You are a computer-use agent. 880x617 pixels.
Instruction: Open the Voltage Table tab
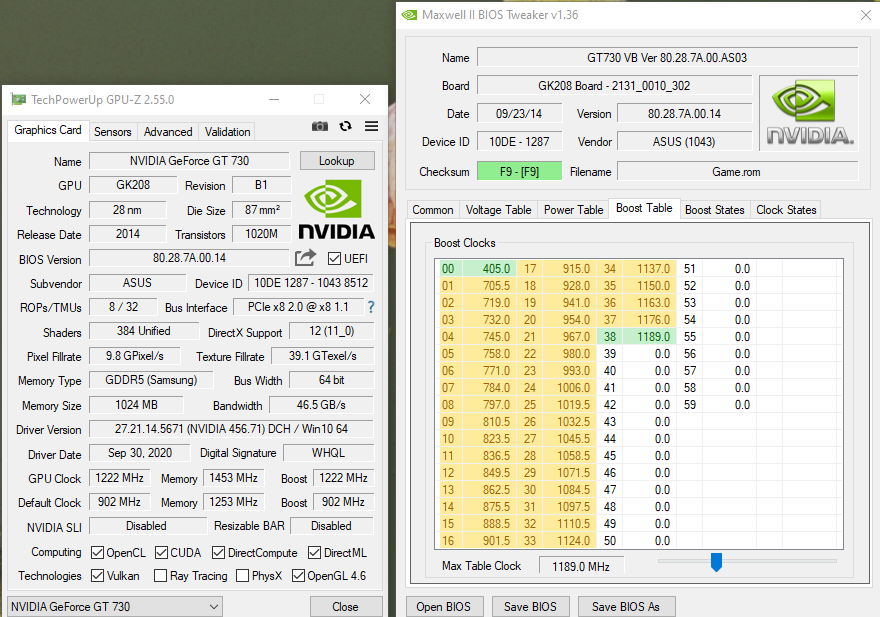point(498,209)
